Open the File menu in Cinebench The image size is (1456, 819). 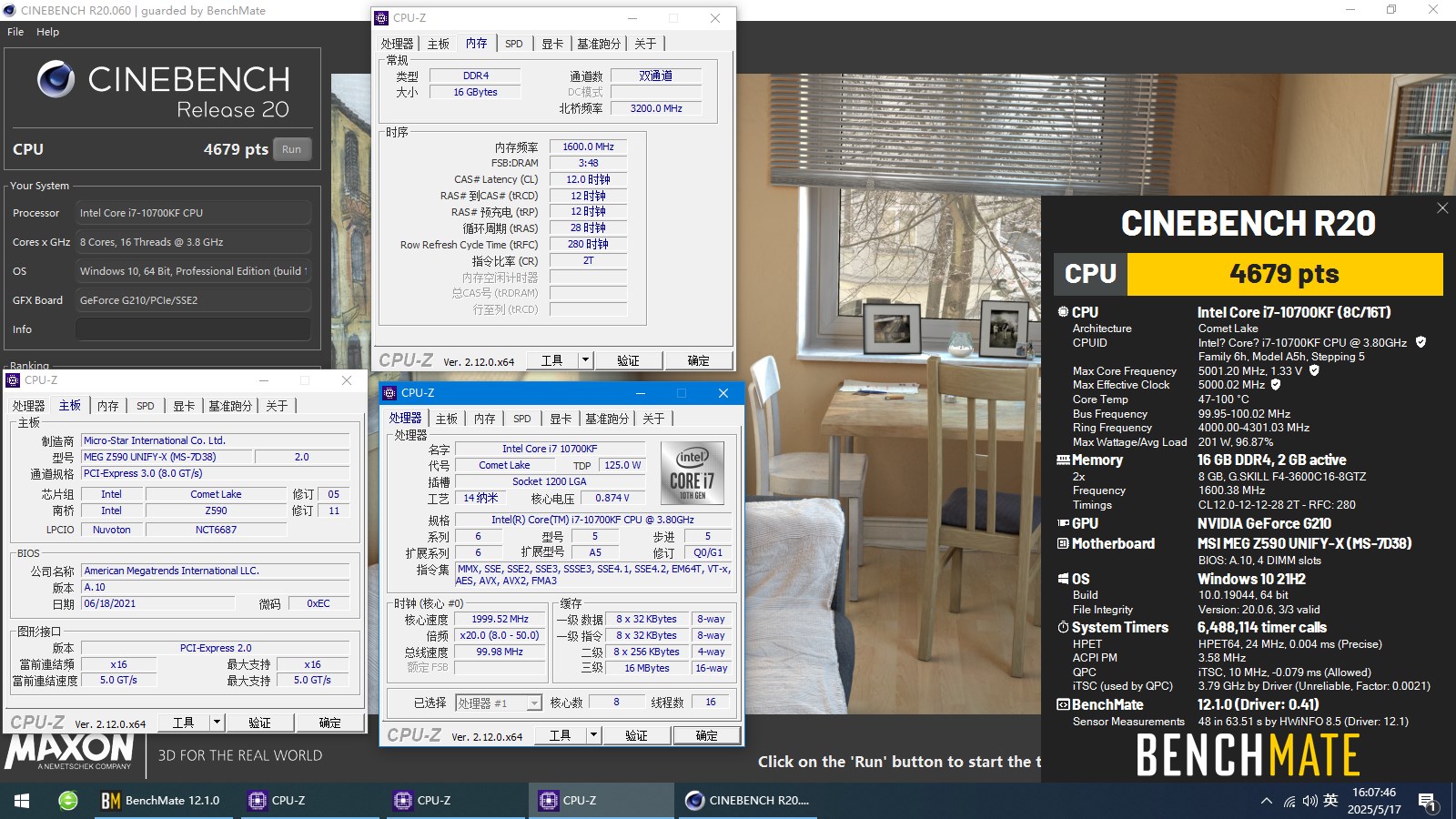(x=15, y=32)
